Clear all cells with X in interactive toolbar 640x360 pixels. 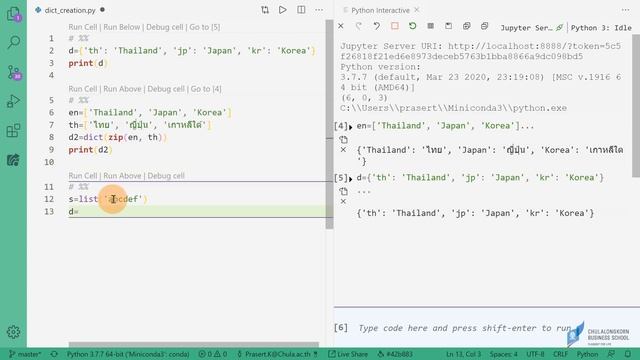click(341, 26)
